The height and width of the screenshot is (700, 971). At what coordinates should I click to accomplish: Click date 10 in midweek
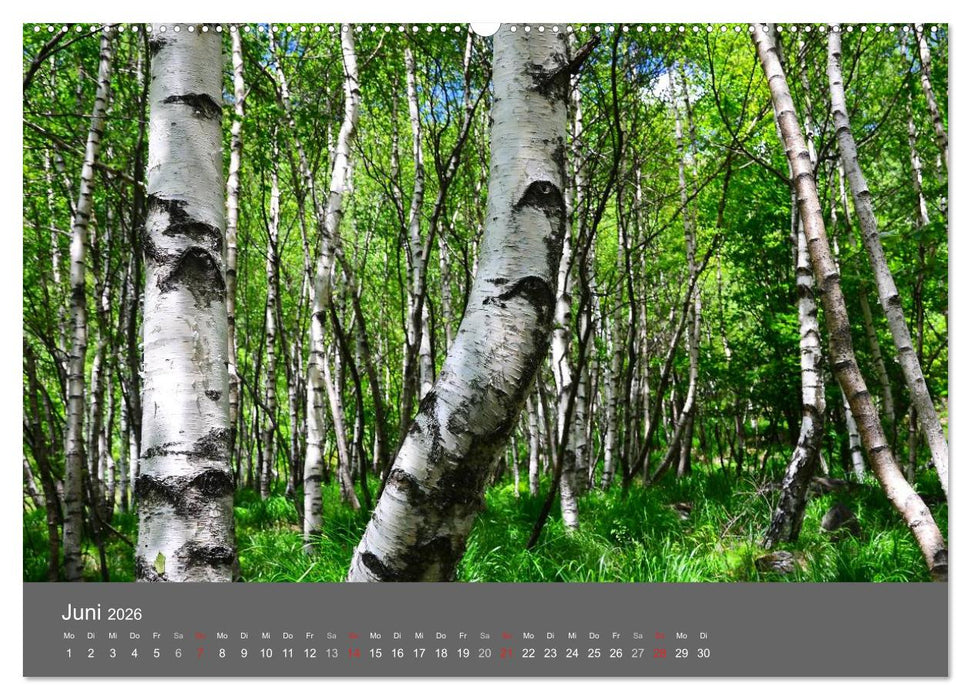(x=265, y=652)
